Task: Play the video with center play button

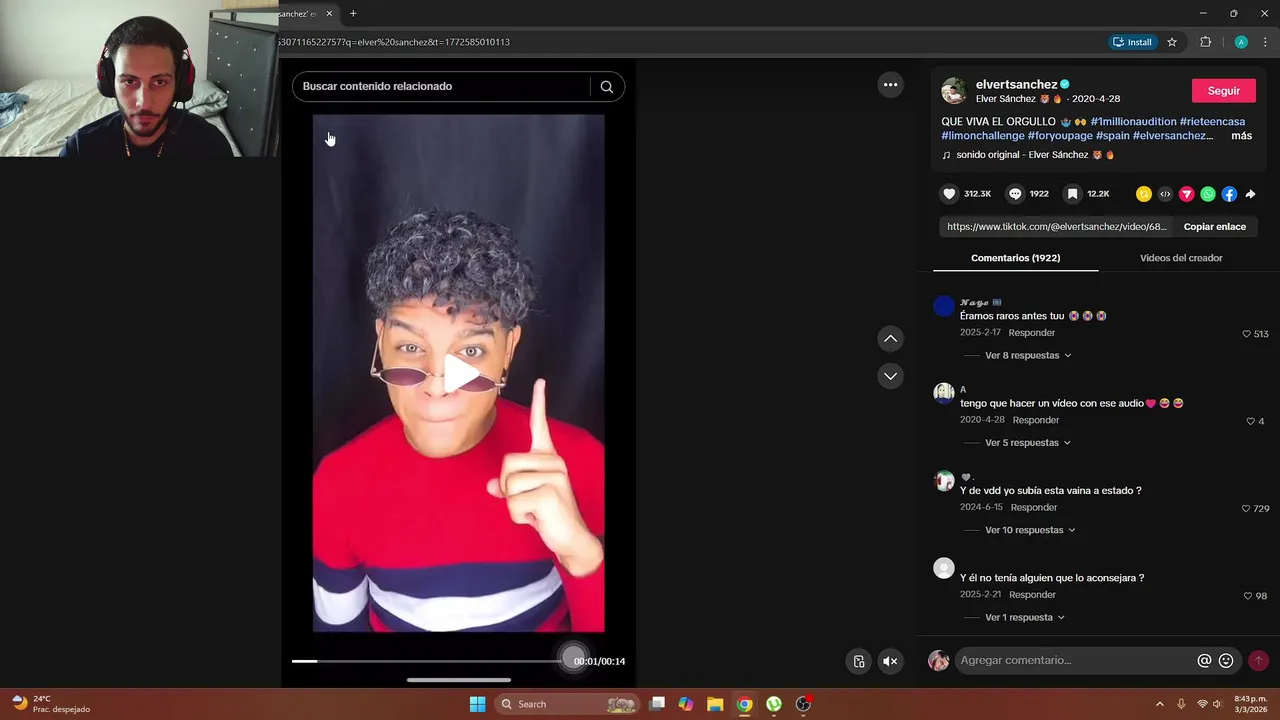Action: (460, 373)
